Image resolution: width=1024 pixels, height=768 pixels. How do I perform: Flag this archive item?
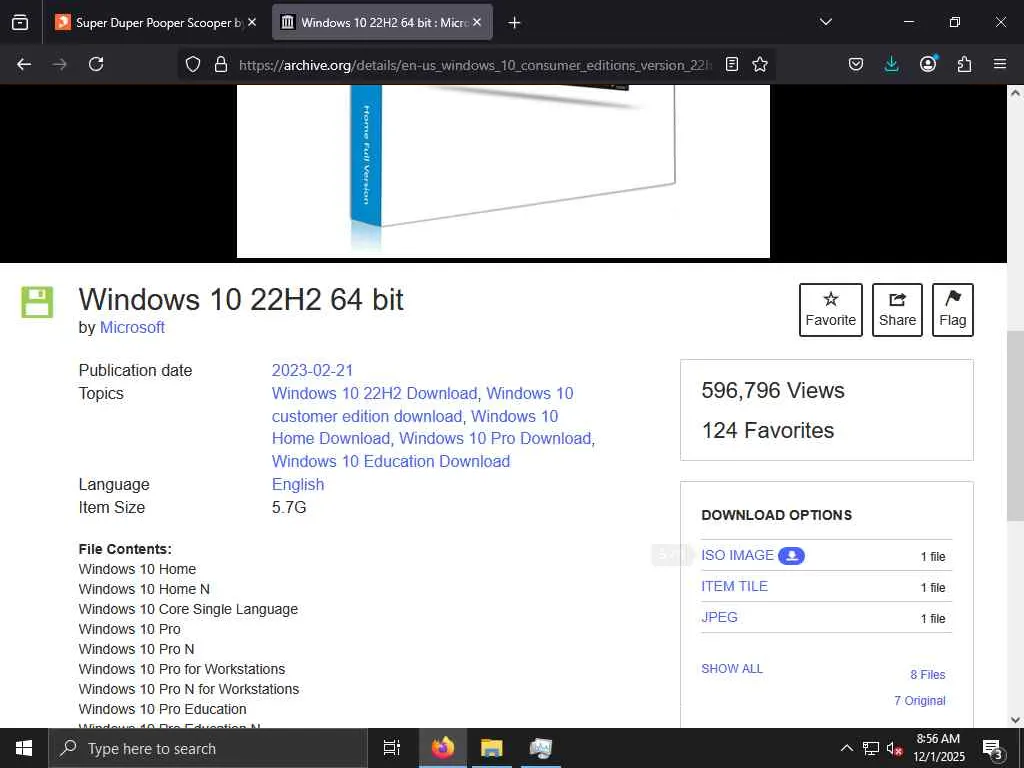tap(953, 310)
